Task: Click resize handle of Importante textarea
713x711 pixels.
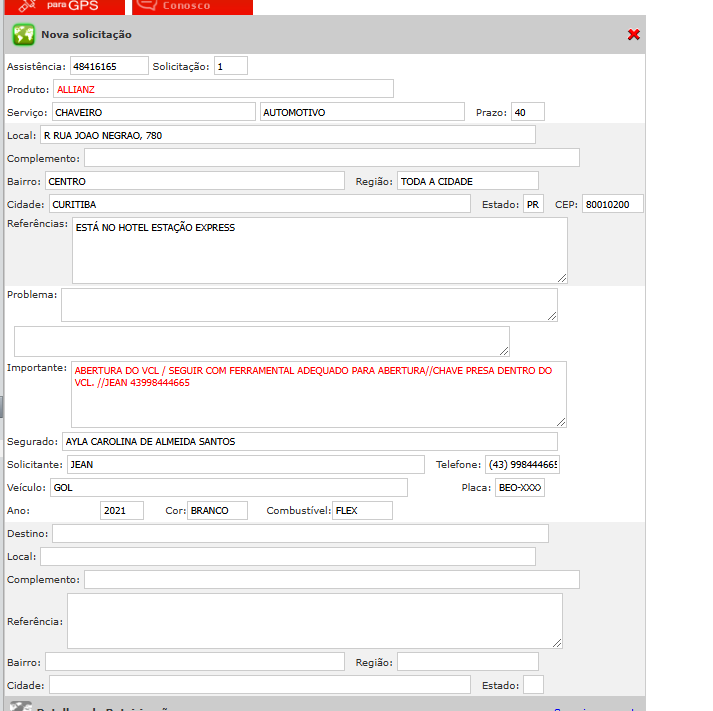Action: tap(561, 422)
